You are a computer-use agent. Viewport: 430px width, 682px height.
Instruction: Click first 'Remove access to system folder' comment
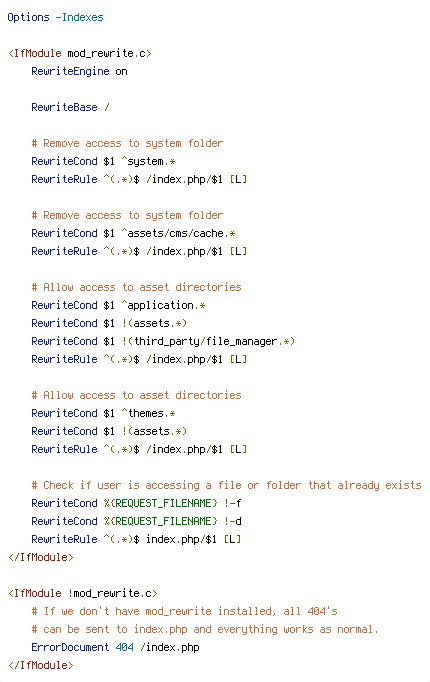pyautogui.click(x=127, y=144)
